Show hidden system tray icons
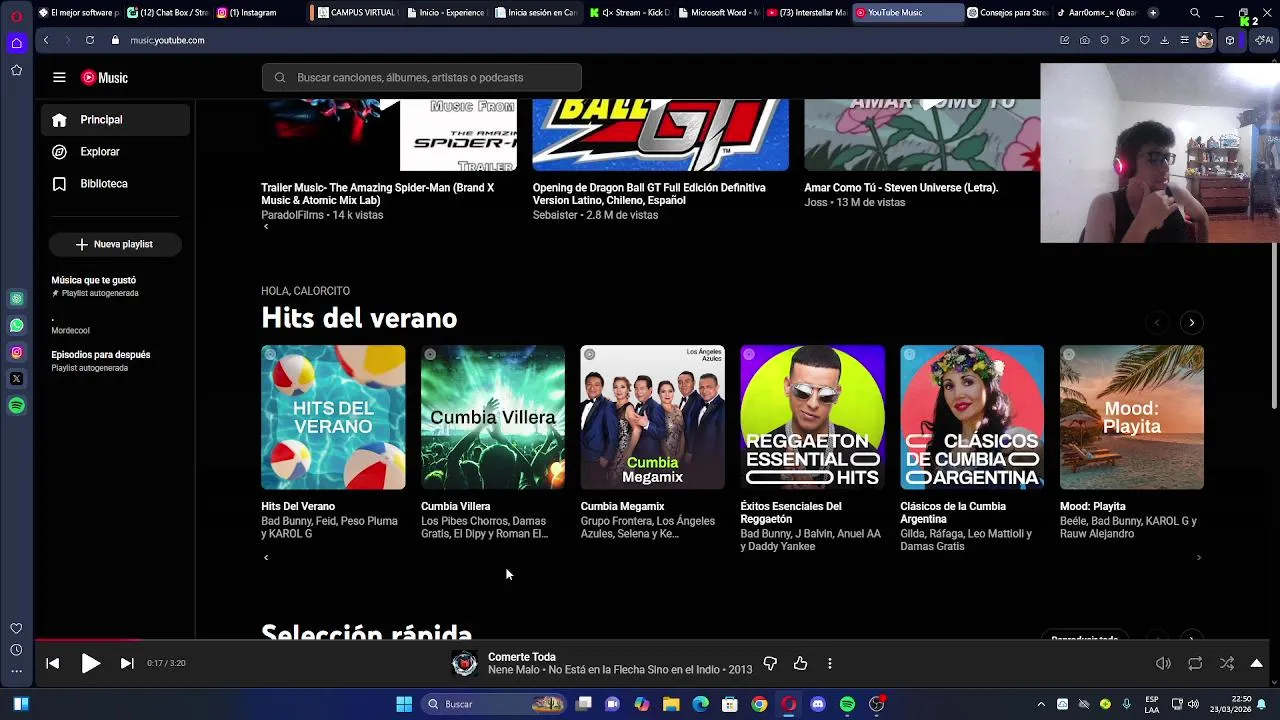The height and width of the screenshot is (720, 1280). [1041, 704]
